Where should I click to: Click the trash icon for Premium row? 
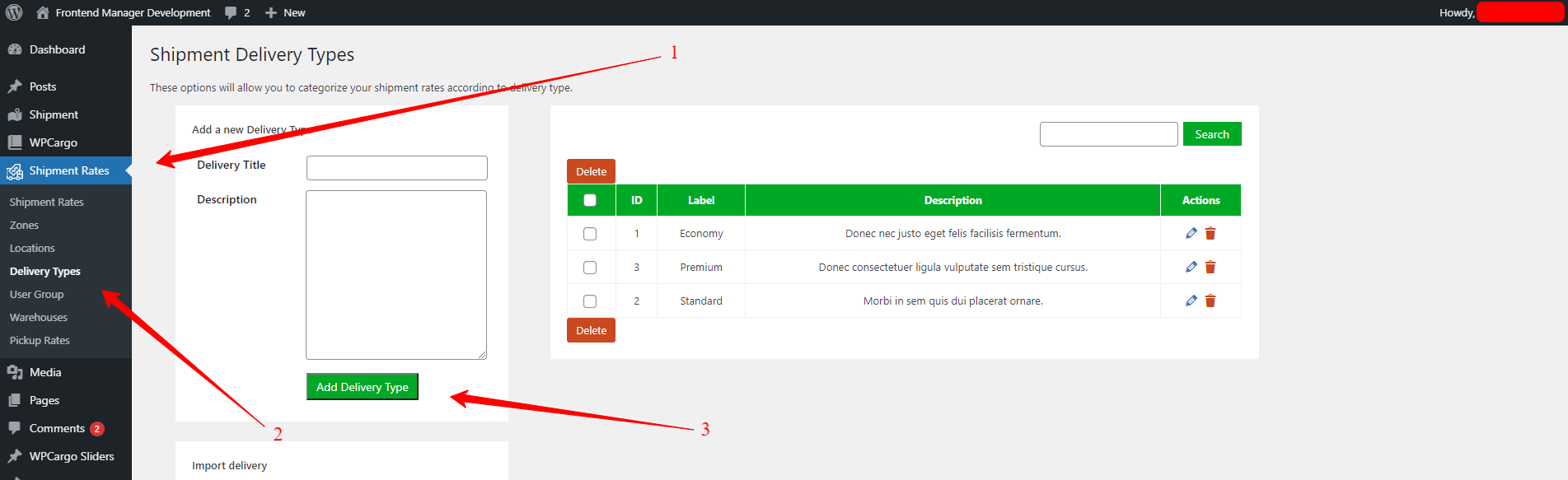(1210, 267)
